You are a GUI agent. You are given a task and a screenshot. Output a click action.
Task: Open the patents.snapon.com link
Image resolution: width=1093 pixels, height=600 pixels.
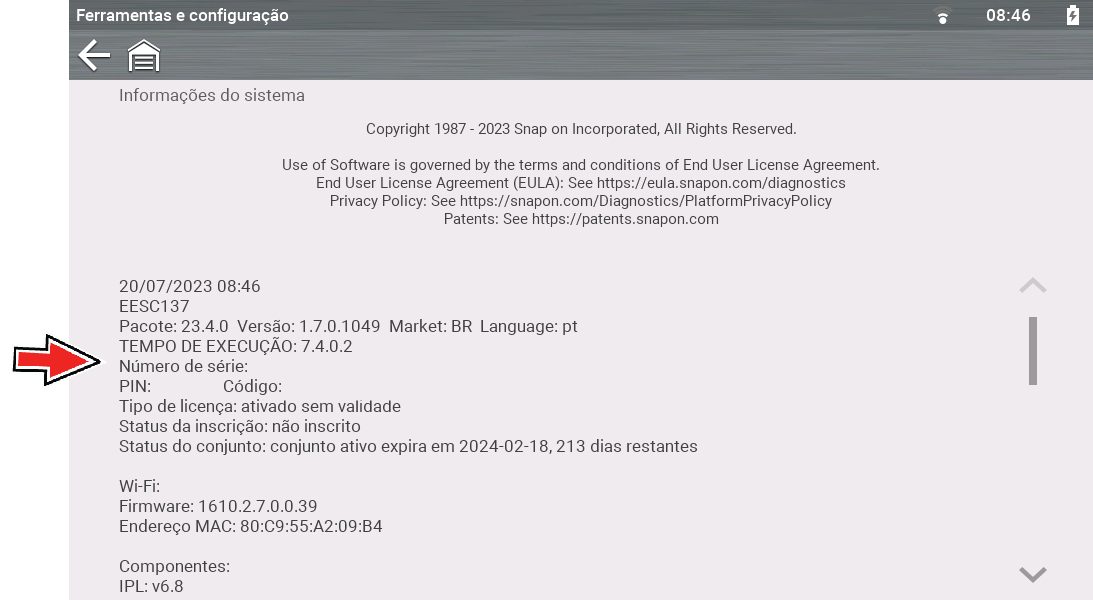tap(625, 220)
